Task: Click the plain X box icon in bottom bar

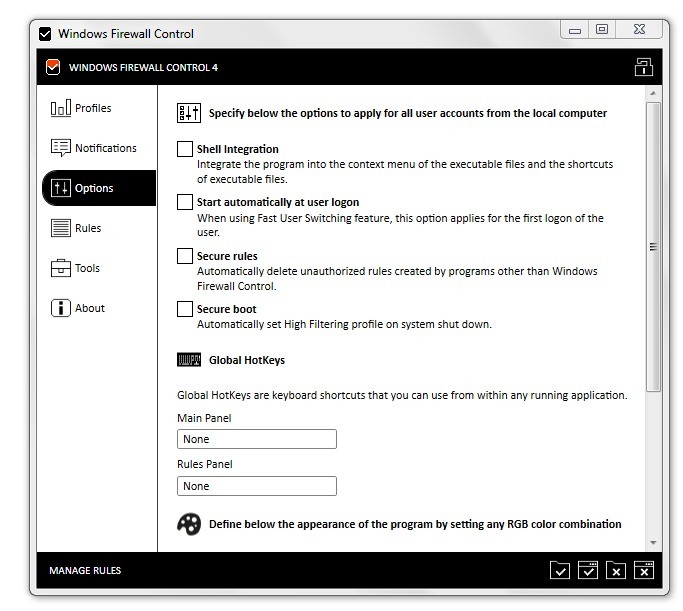Action: tap(615, 570)
